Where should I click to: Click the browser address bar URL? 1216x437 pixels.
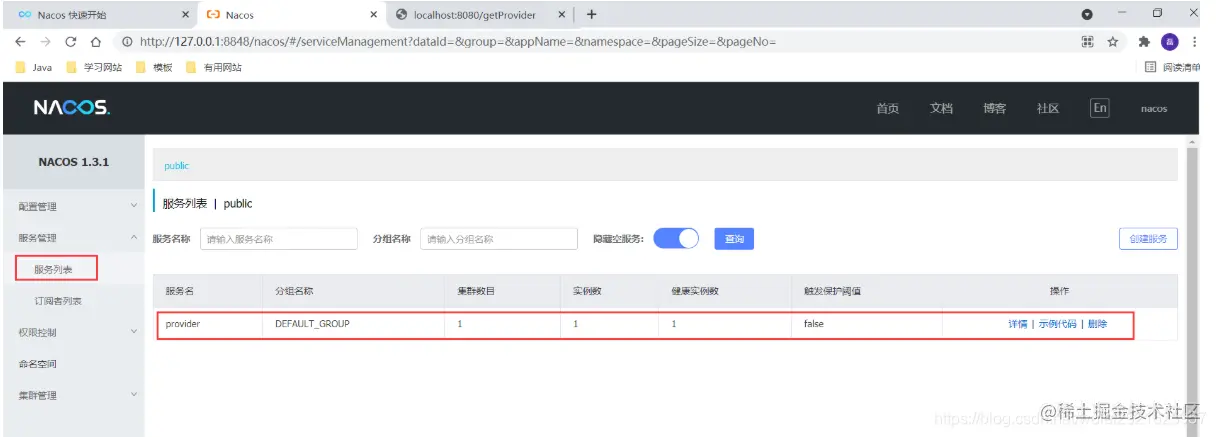click(458, 42)
